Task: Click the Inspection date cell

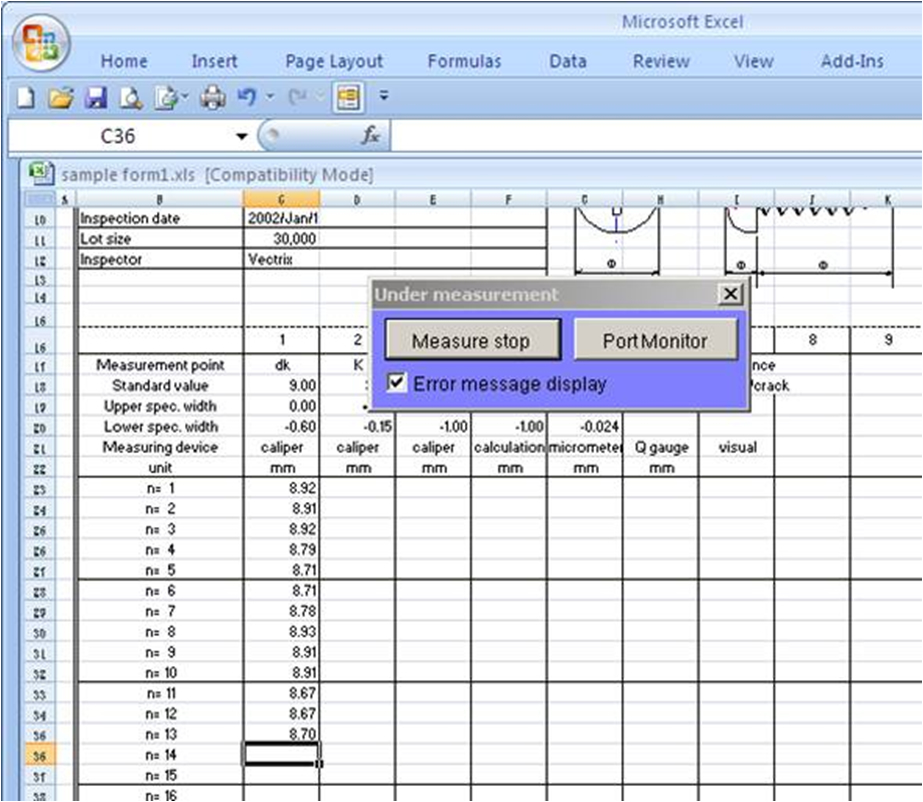Action: 161,218
